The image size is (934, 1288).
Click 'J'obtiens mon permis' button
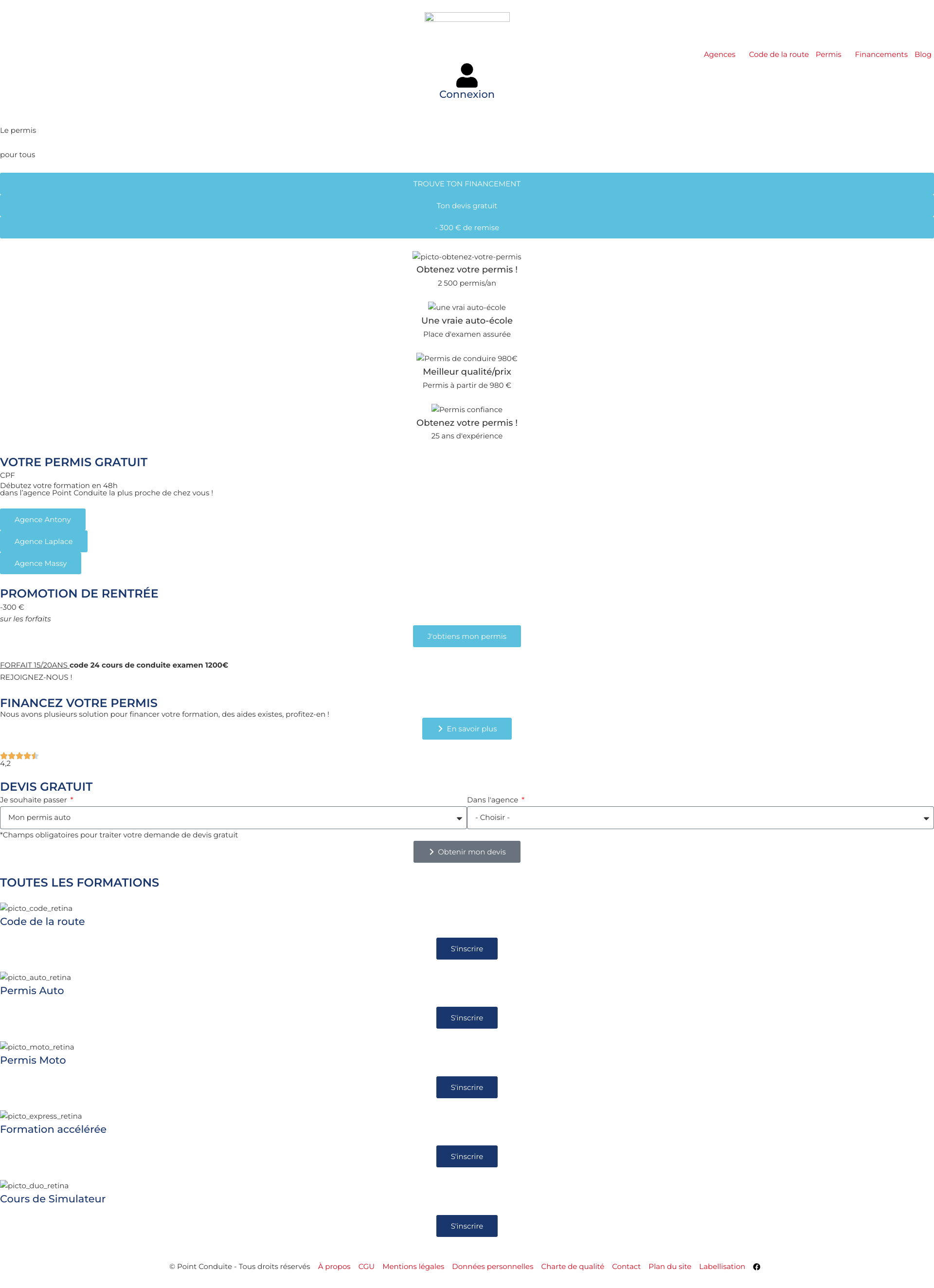coord(467,636)
